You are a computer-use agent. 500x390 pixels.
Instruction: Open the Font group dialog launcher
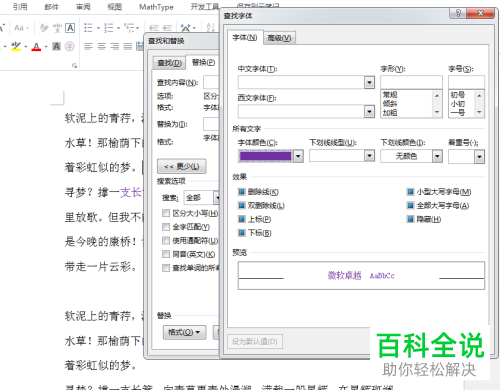point(74,66)
